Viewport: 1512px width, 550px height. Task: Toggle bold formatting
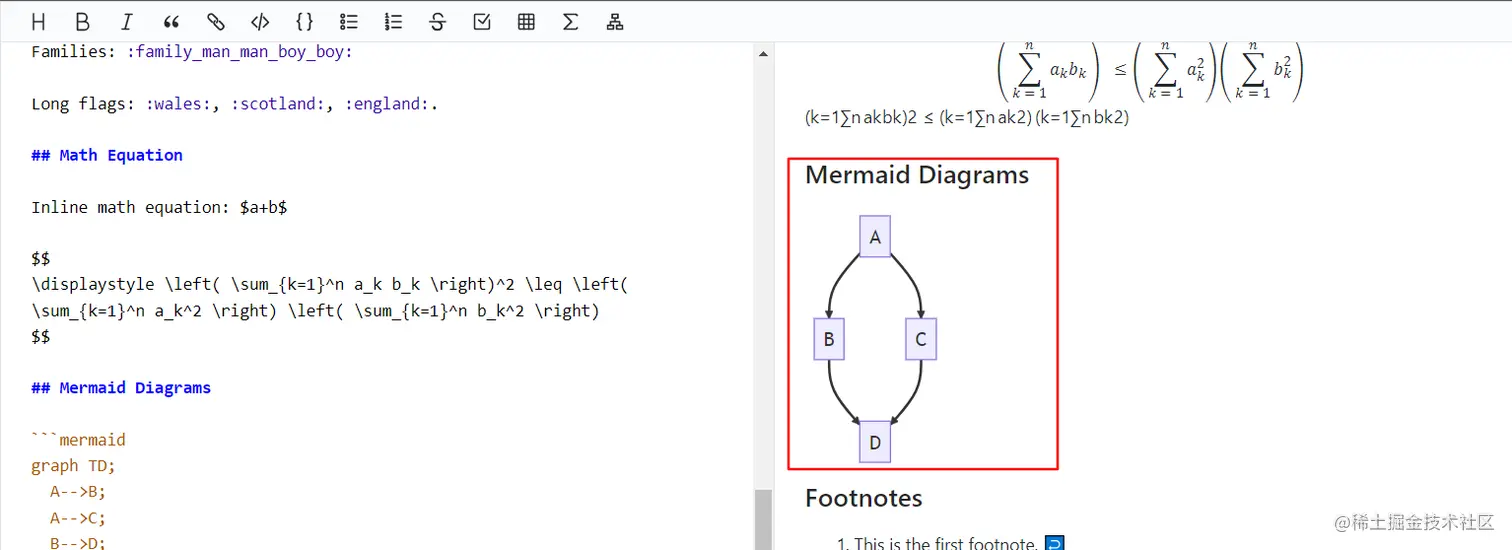click(x=82, y=22)
